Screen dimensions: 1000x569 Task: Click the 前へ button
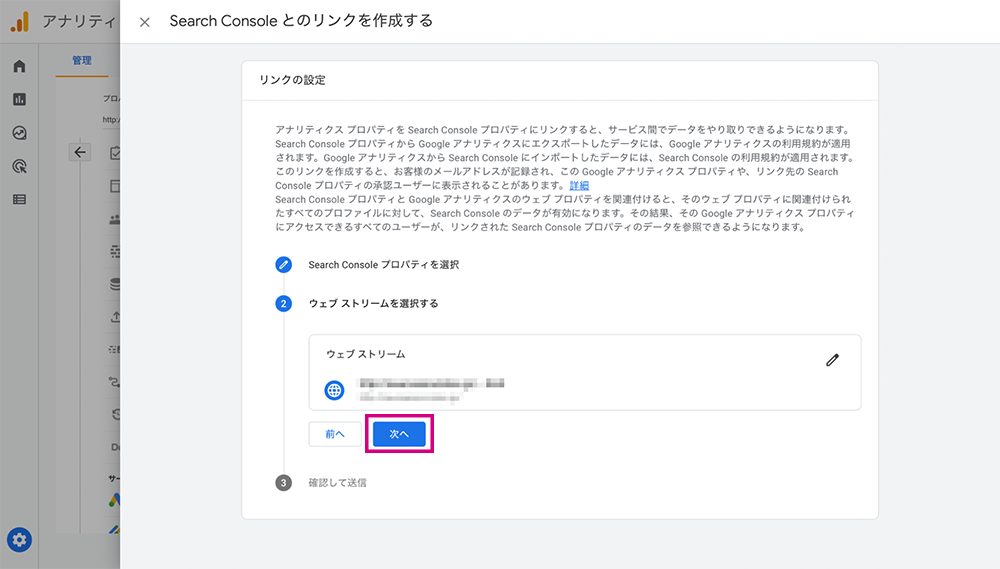335,434
